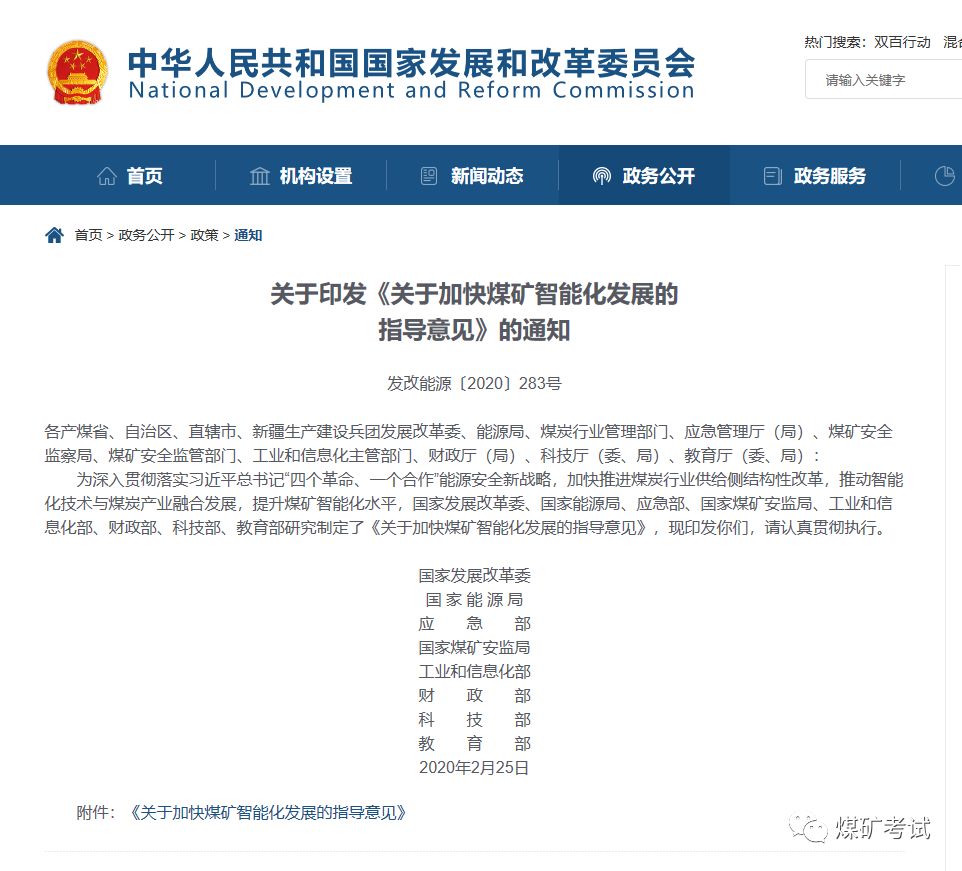Click the 政务公开 breadcrumb link
The width and height of the screenshot is (962, 871).
pos(147,235)
